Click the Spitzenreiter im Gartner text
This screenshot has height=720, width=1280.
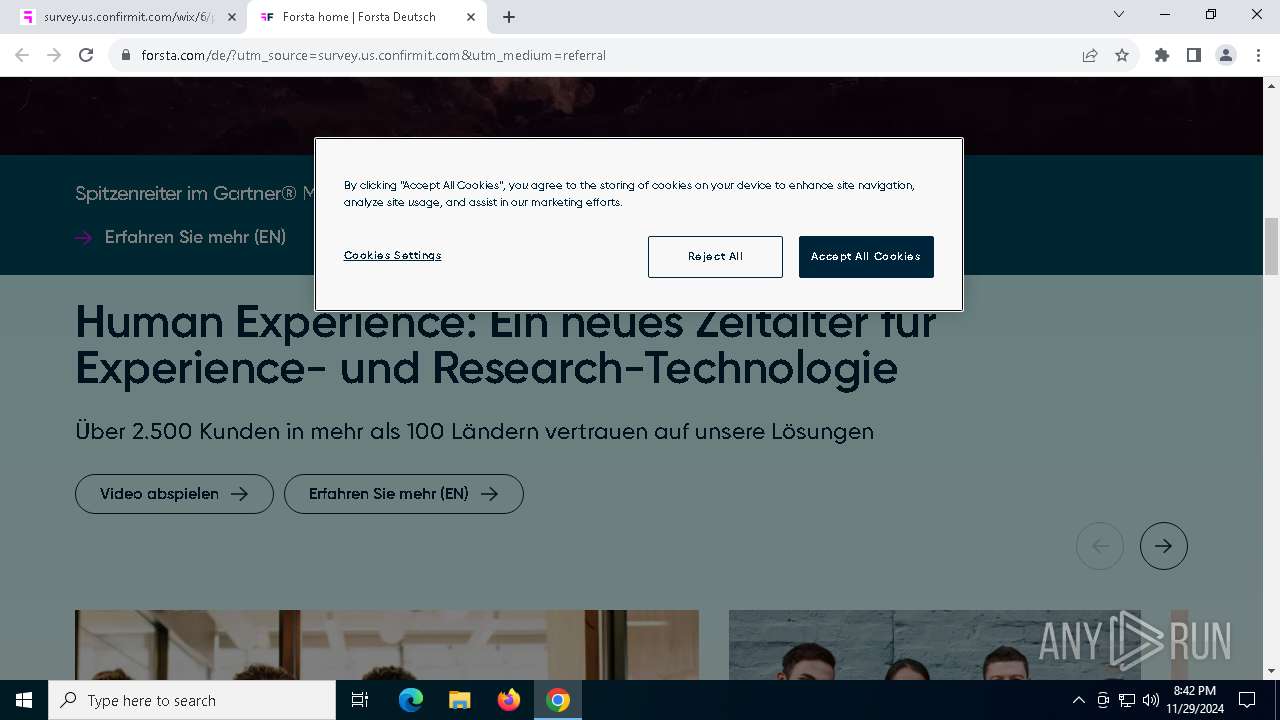[x=195, y=193]
